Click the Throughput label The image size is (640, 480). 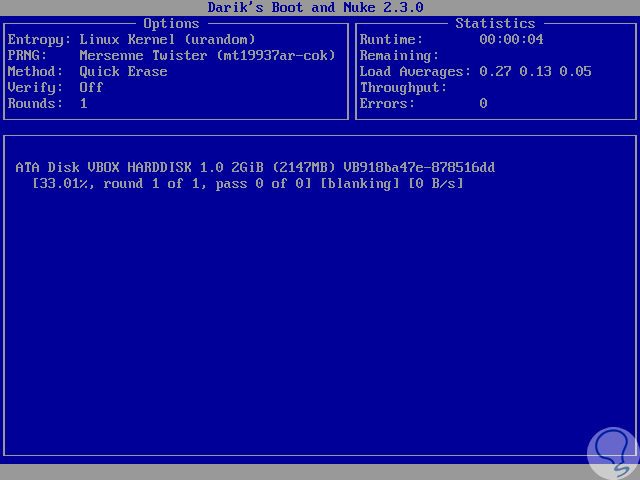coord(403,88)
